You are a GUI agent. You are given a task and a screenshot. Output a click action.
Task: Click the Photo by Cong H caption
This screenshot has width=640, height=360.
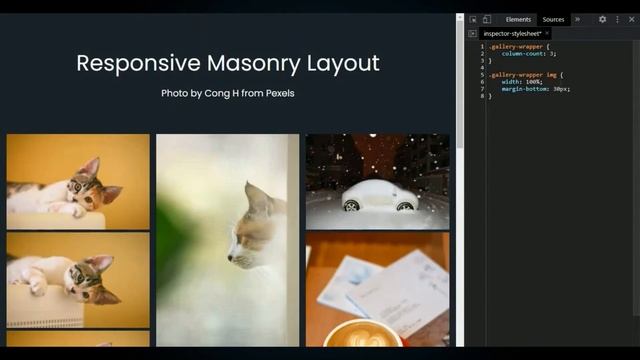(228, 93)
